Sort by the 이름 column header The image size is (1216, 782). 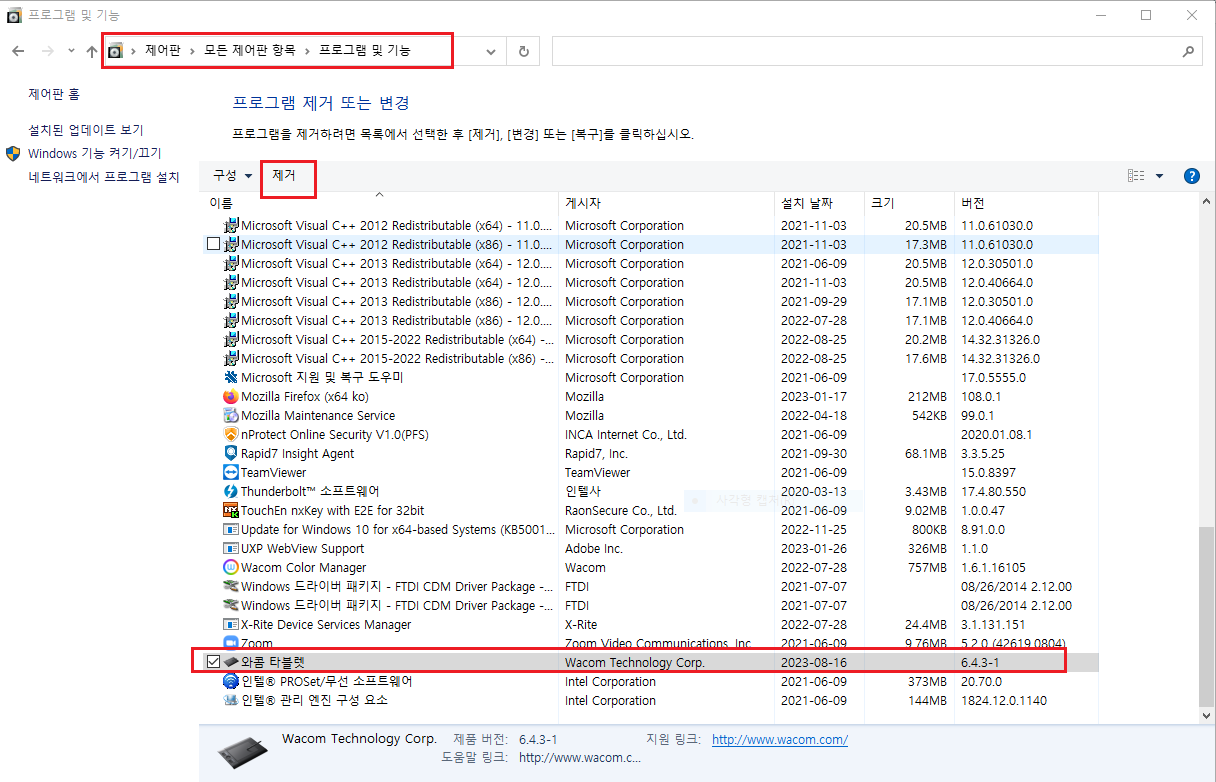pyautogui.click(x=380, y=203)
